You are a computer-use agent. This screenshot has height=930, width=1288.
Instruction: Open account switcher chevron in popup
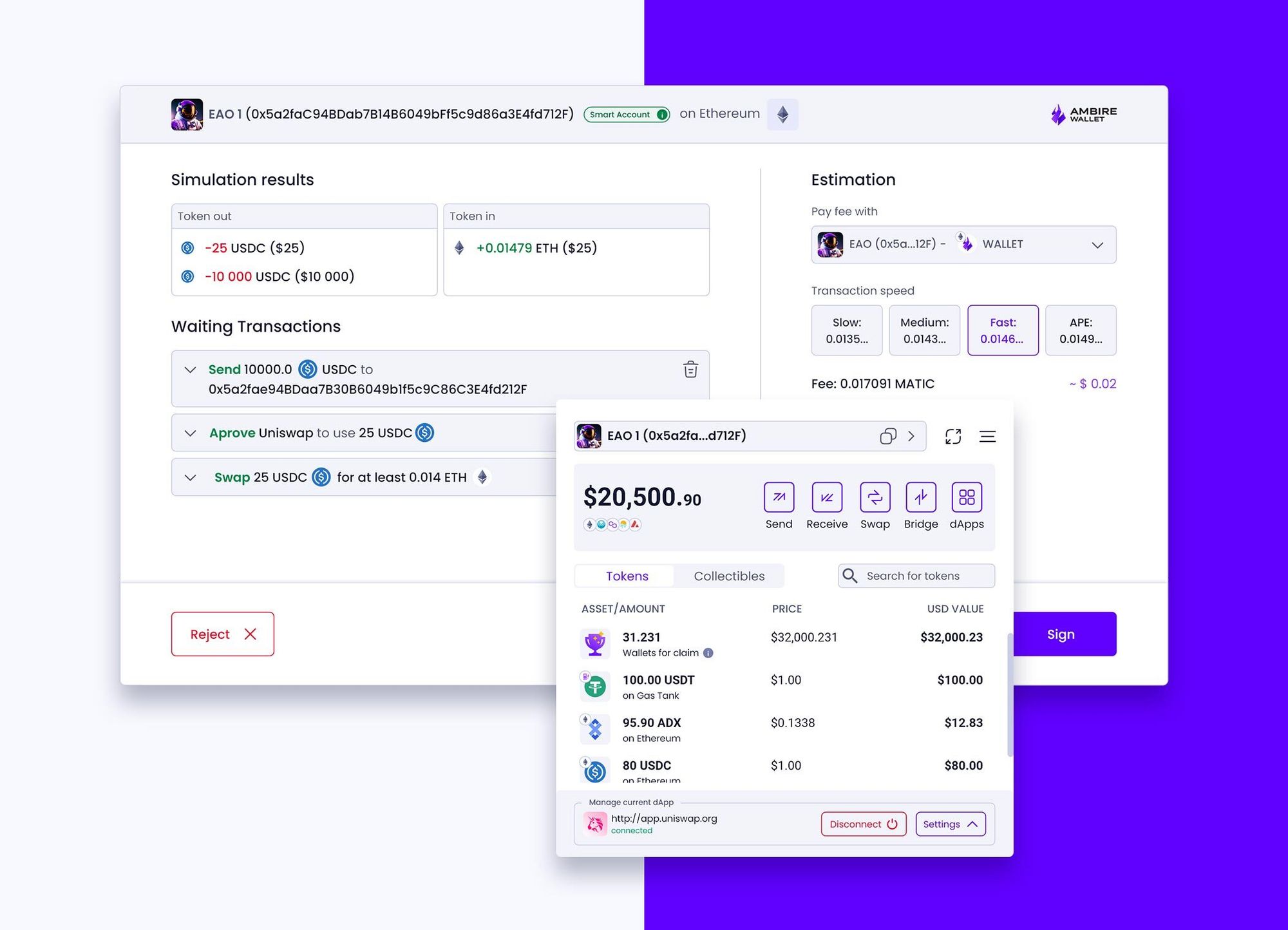(x=911, y=436)
